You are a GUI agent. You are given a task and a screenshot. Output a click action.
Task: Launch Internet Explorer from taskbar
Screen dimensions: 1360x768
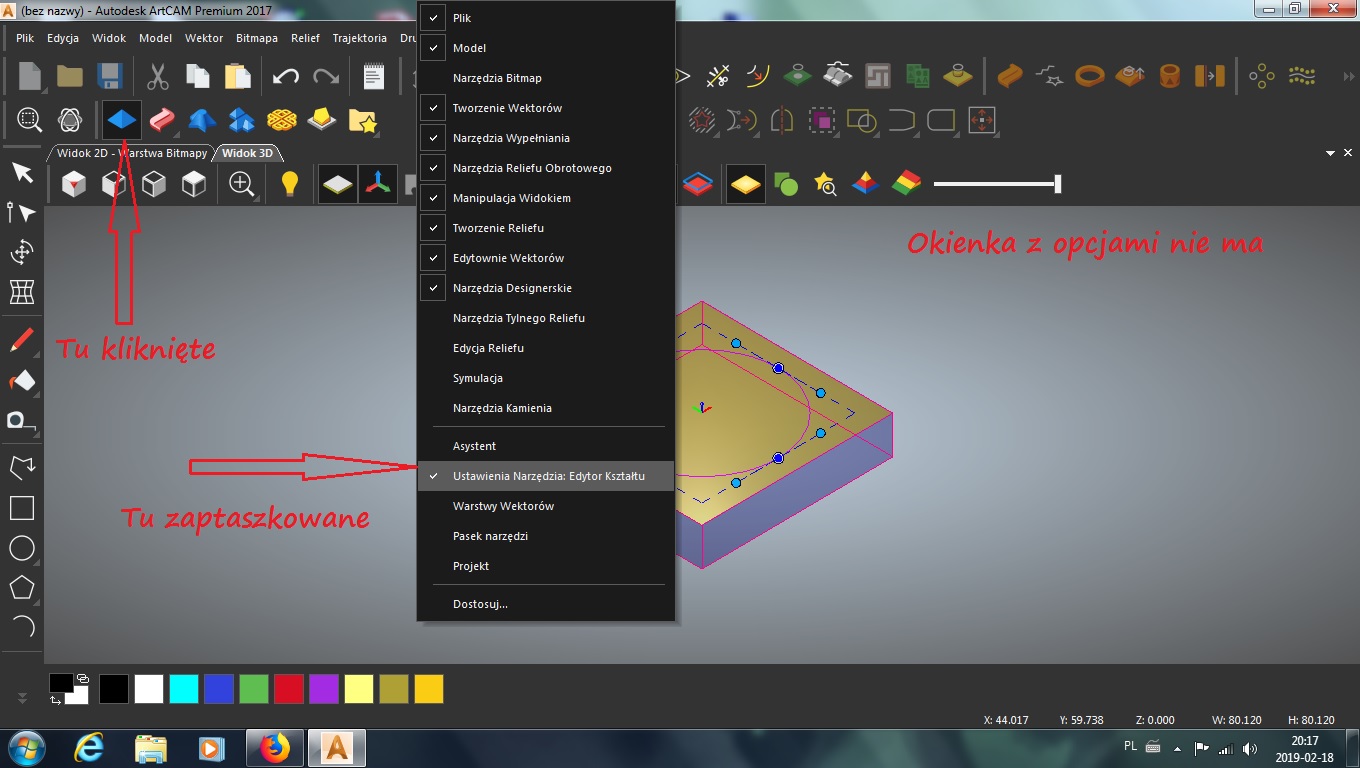(x=90, y=748)
